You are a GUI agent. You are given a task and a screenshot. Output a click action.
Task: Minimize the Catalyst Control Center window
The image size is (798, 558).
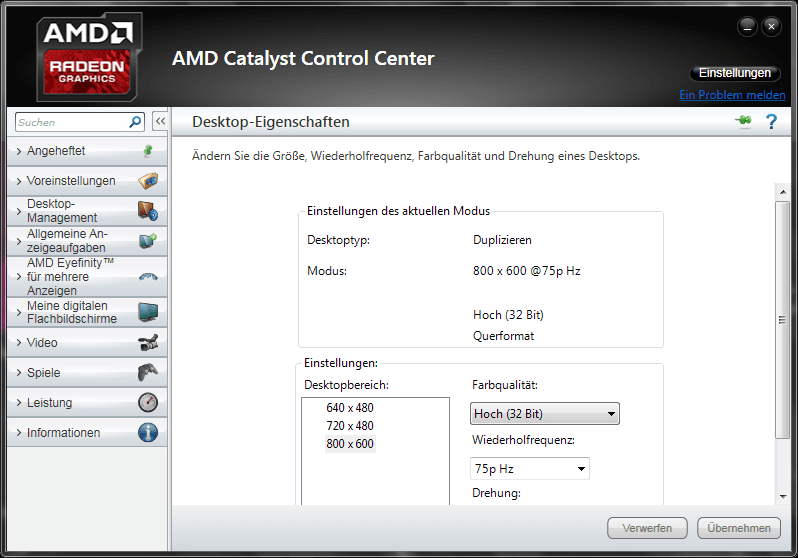(x=747, y=26)
